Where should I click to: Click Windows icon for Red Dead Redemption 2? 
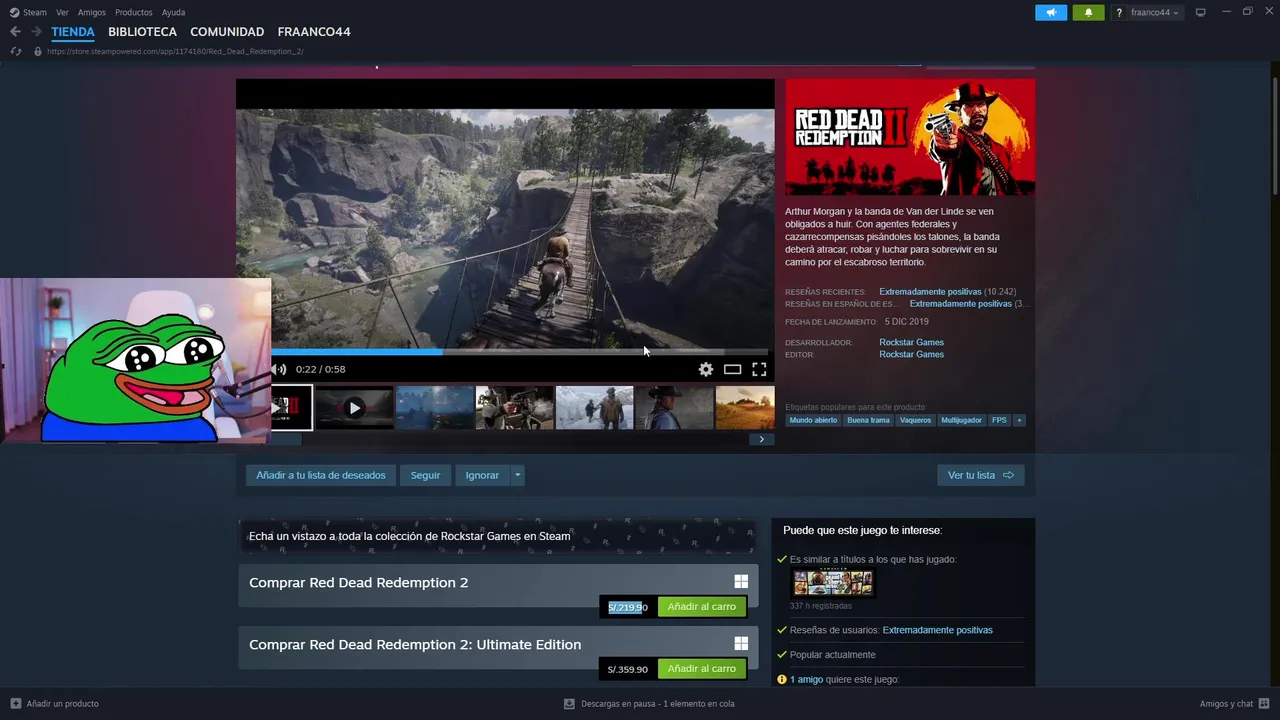point(741,582)
